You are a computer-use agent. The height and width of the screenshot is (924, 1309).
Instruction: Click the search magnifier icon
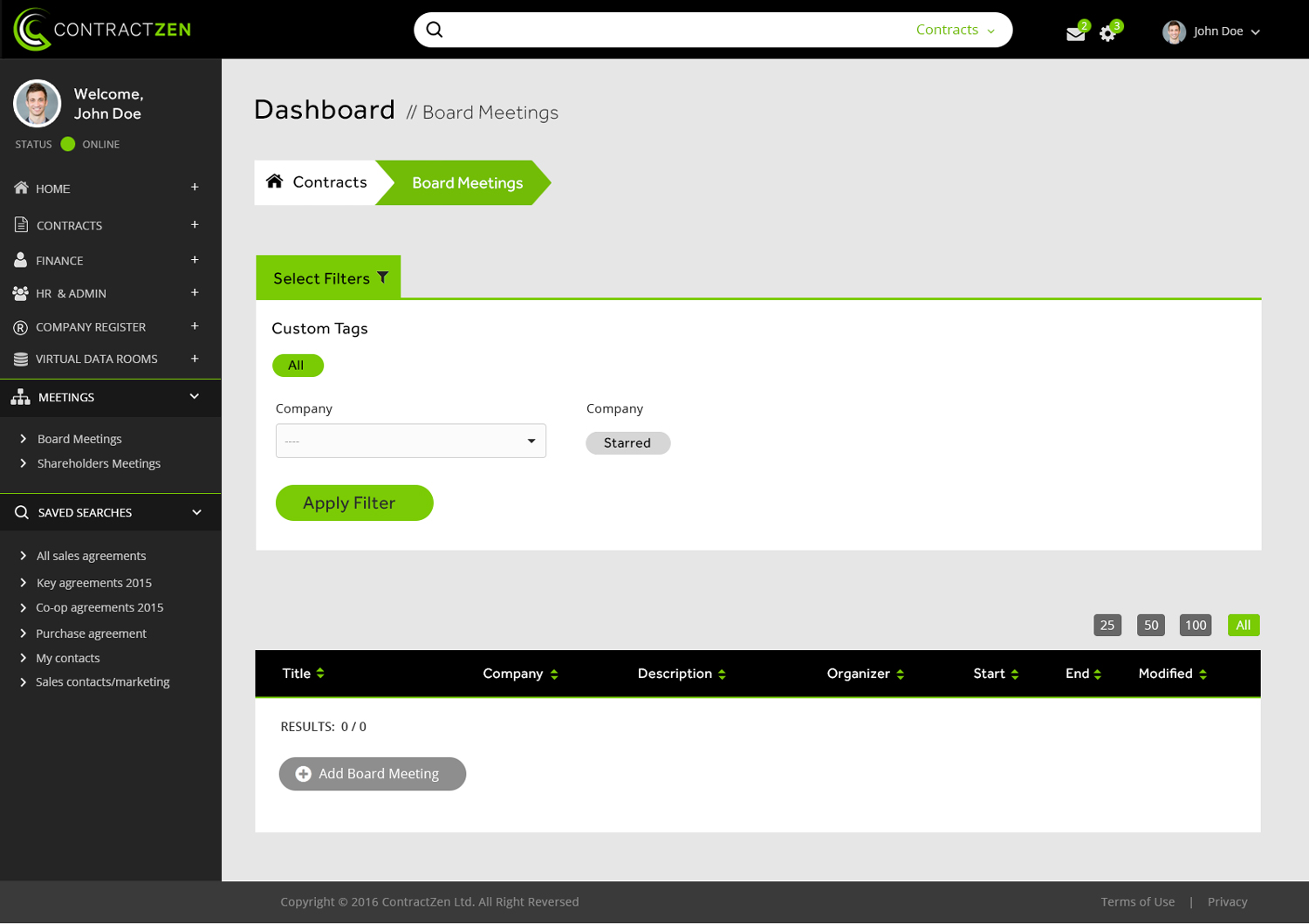pos(434,30)
